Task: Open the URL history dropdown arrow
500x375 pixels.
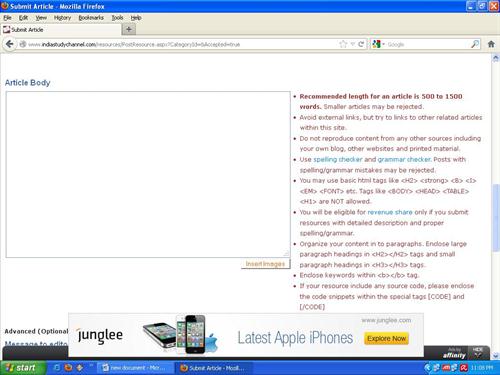Action: 353,44
